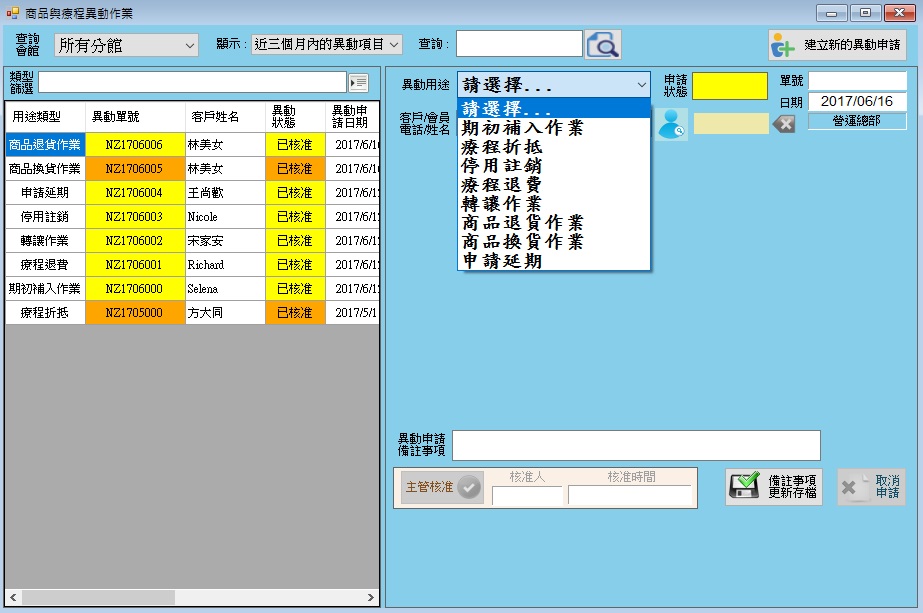Image resolution: width=923 pixels, height=613 pixels.
Task: Expand the 顯示 近三個月內的異動項目 dropdown
Action: pyautogui.click(x=327, y=44)
